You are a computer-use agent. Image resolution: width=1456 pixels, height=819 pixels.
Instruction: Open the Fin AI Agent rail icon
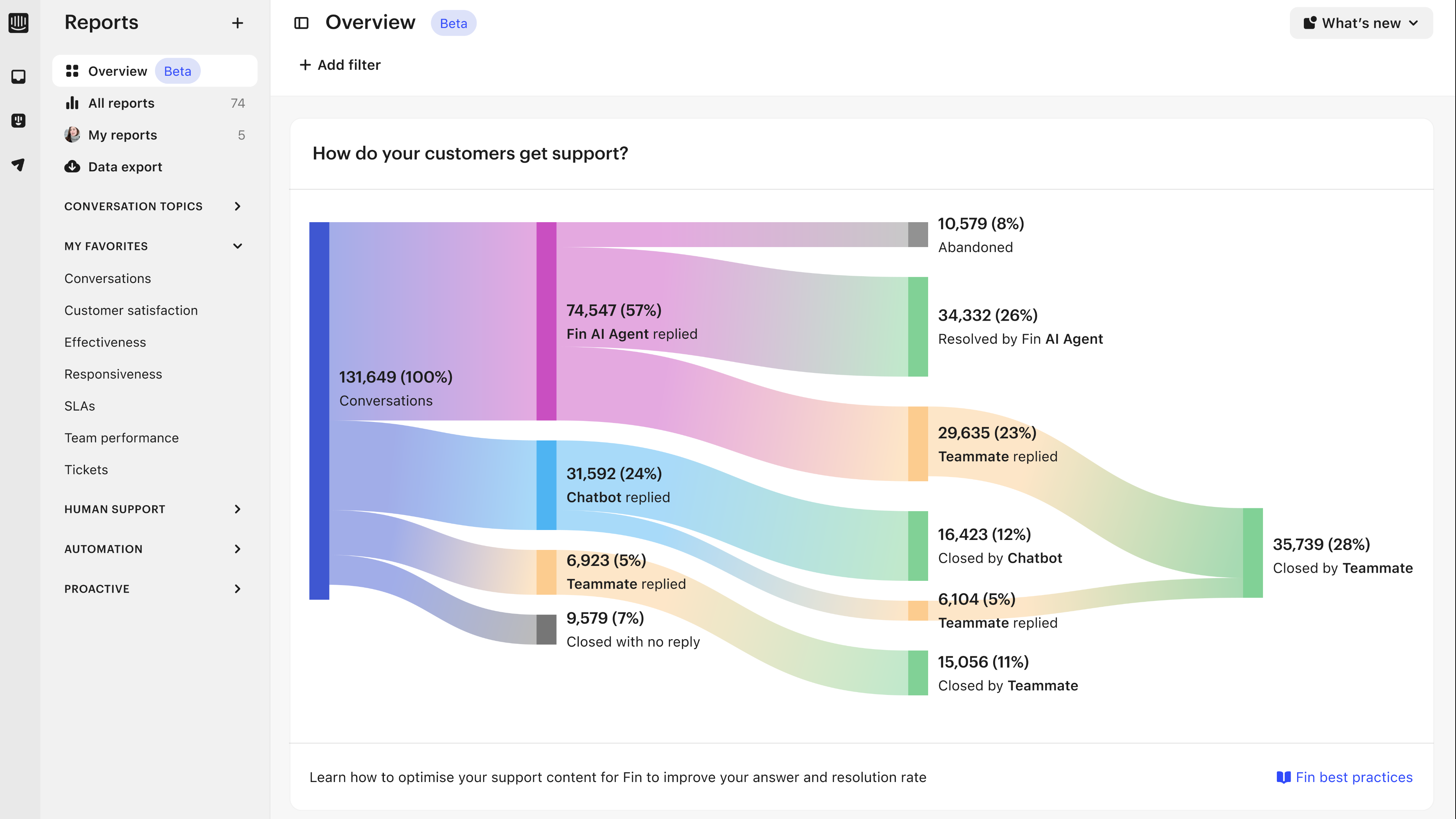tap(18, 121)
